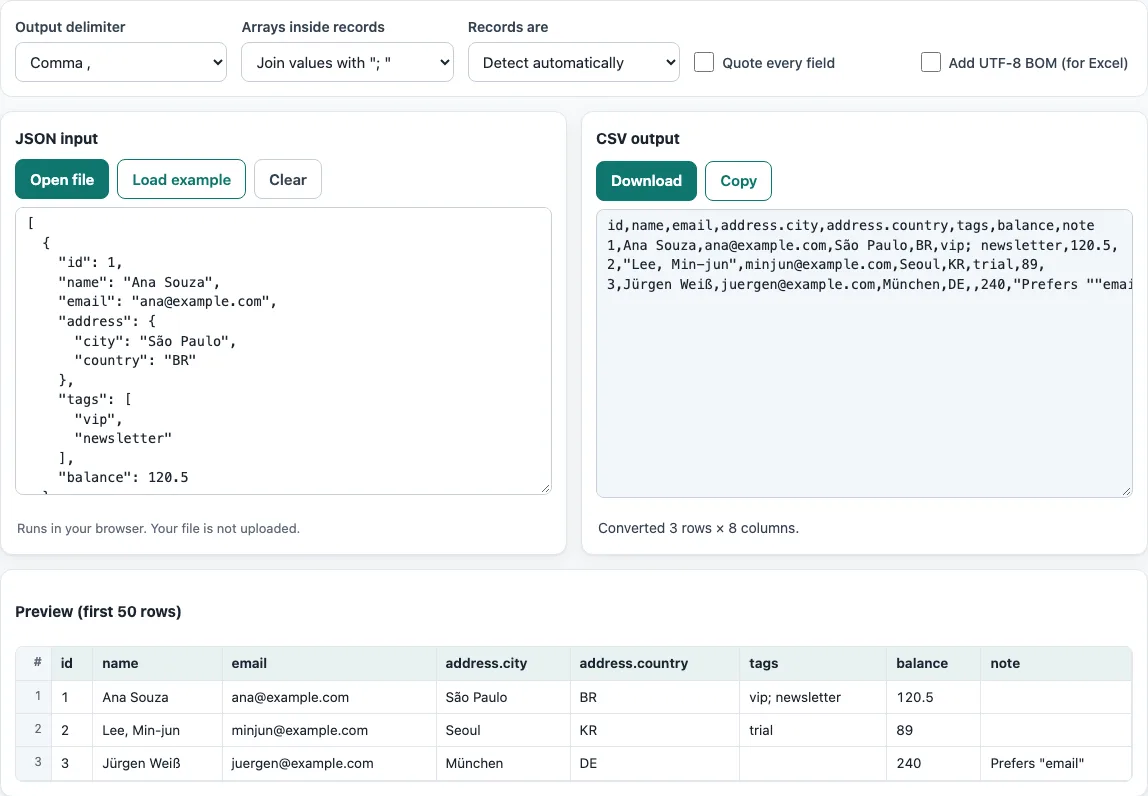
Task: Clear the JSON input
Action: tap(288, 179)
